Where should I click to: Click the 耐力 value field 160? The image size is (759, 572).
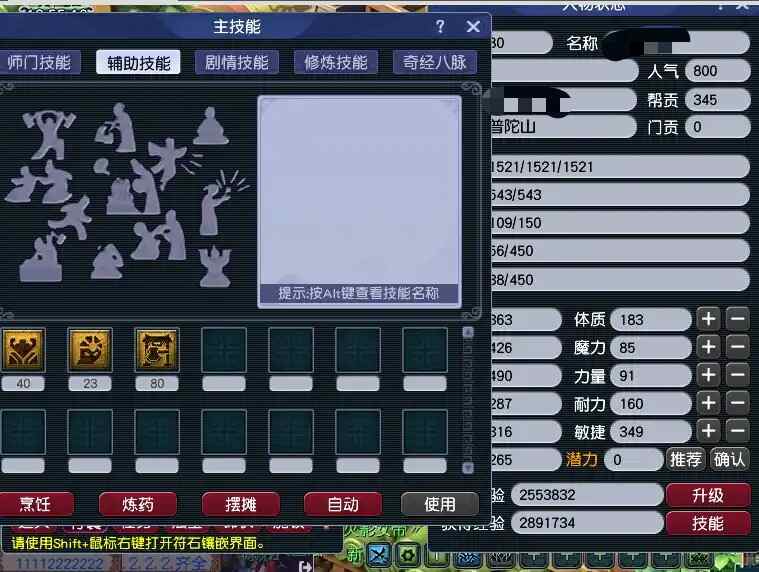click(651, 404)
